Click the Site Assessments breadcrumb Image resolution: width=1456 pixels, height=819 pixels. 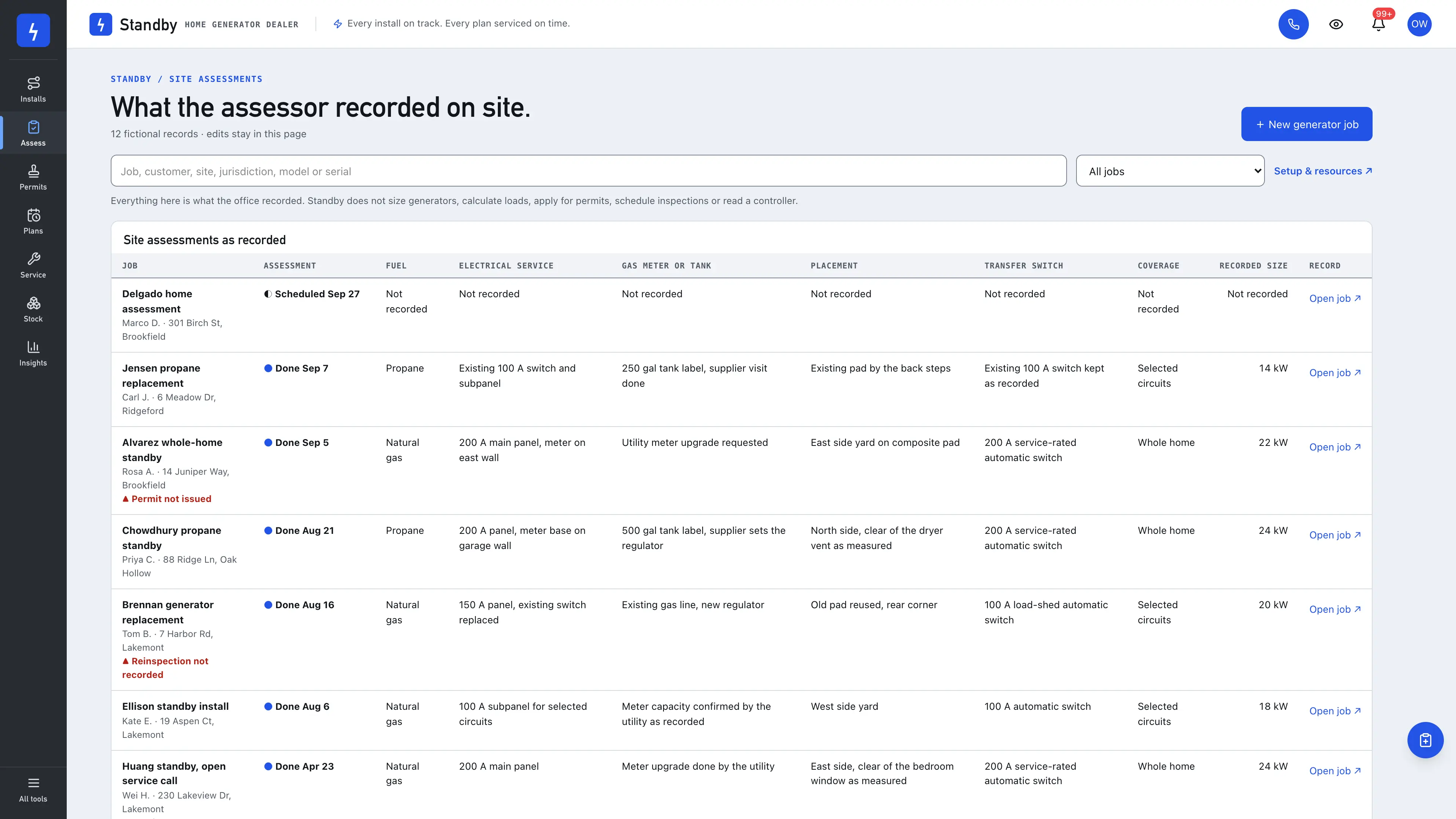click(215, 79)
